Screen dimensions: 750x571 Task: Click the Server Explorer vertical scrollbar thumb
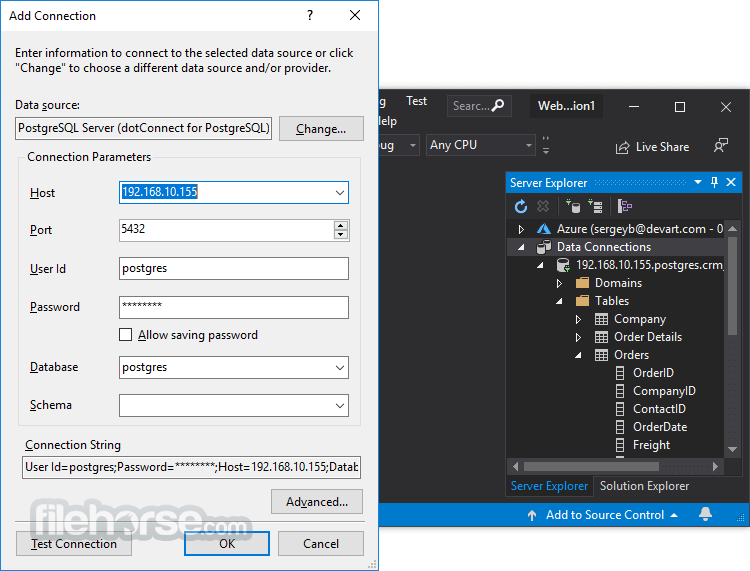(732, 286)
